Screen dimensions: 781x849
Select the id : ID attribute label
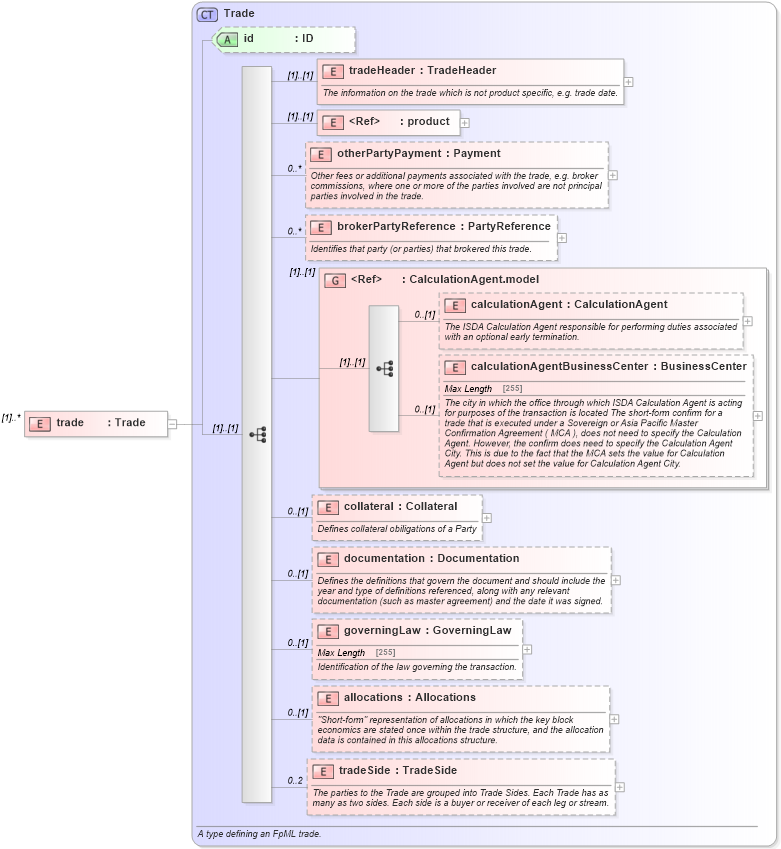(278, 38)
